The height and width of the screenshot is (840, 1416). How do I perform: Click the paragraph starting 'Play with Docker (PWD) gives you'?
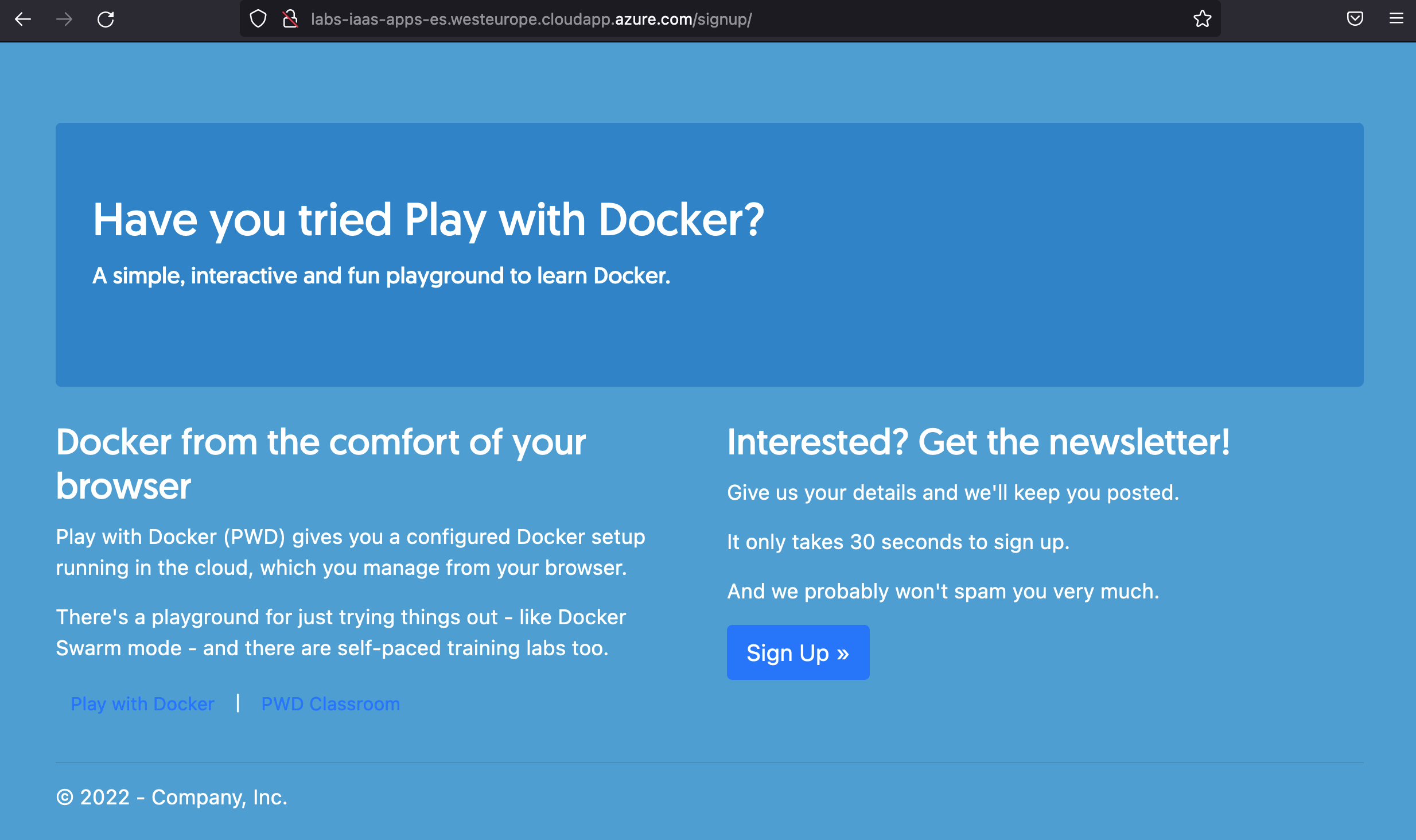click(351, 552)
